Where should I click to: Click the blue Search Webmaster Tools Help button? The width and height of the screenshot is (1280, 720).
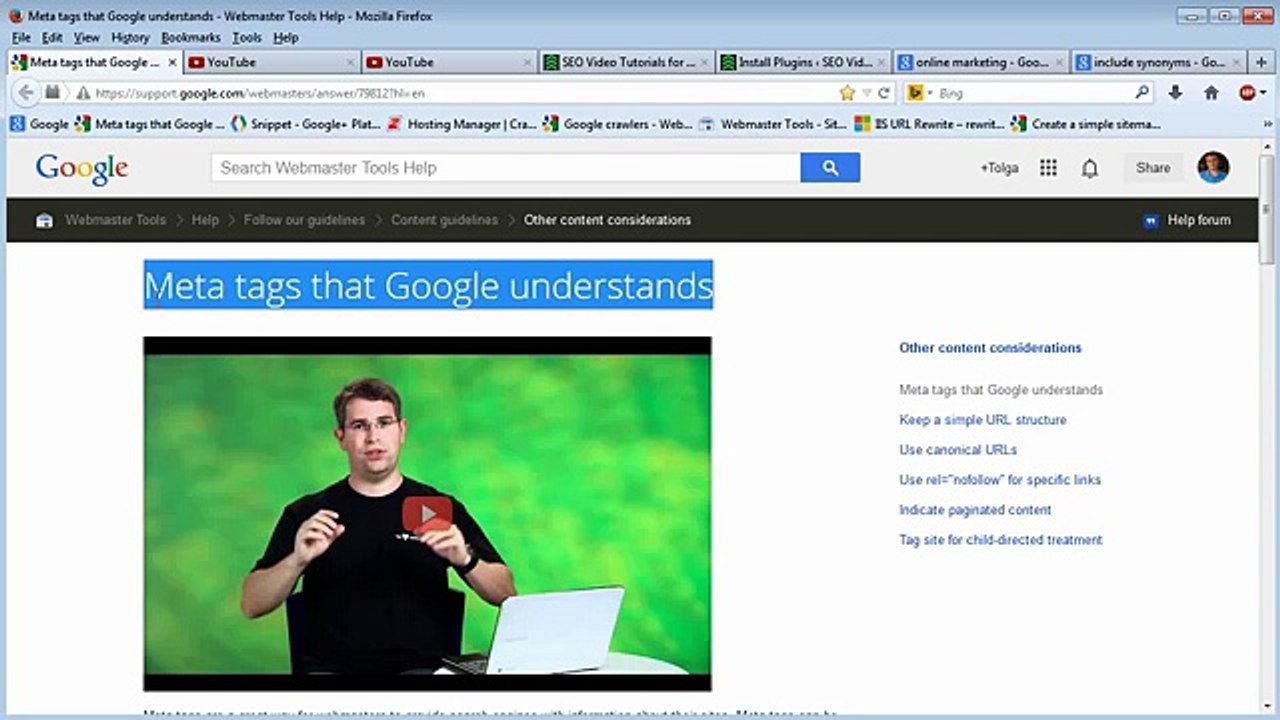pos(830,168)
